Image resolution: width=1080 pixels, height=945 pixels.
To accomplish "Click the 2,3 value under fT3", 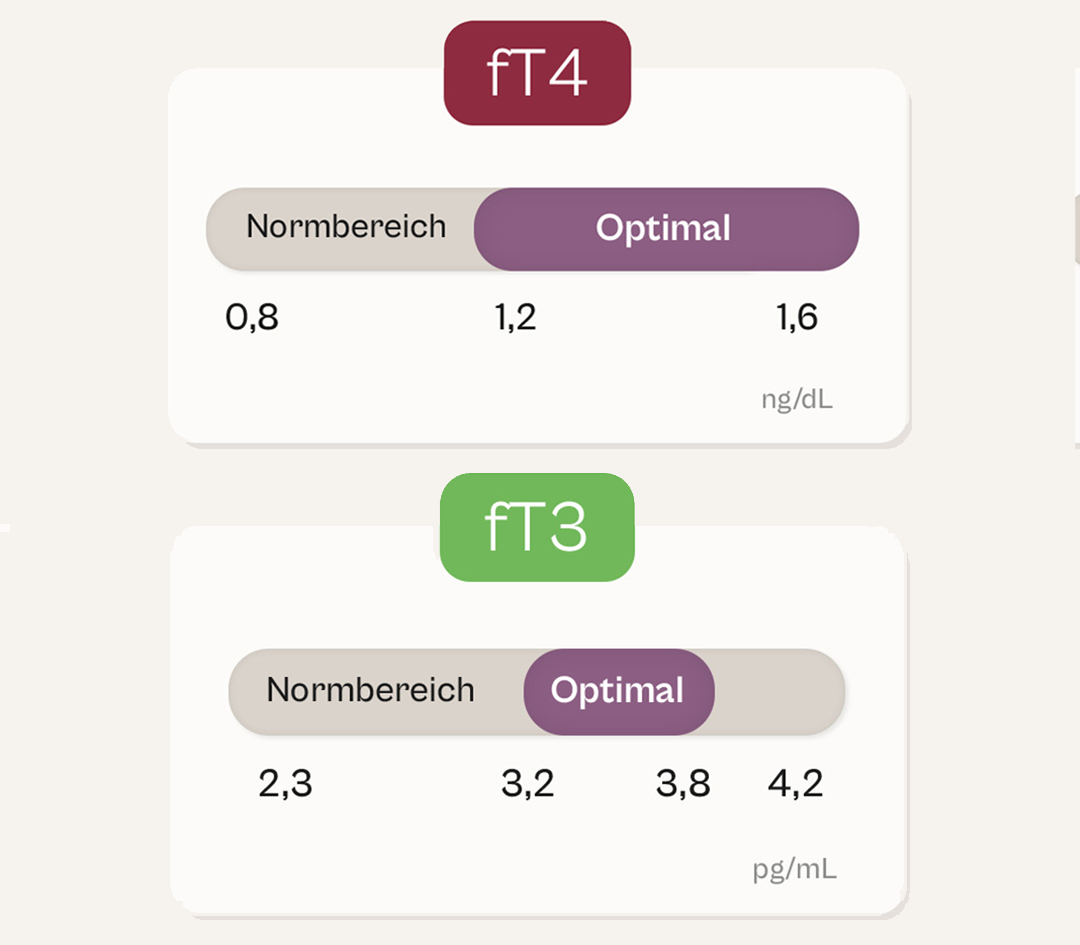I will (285, 784).
